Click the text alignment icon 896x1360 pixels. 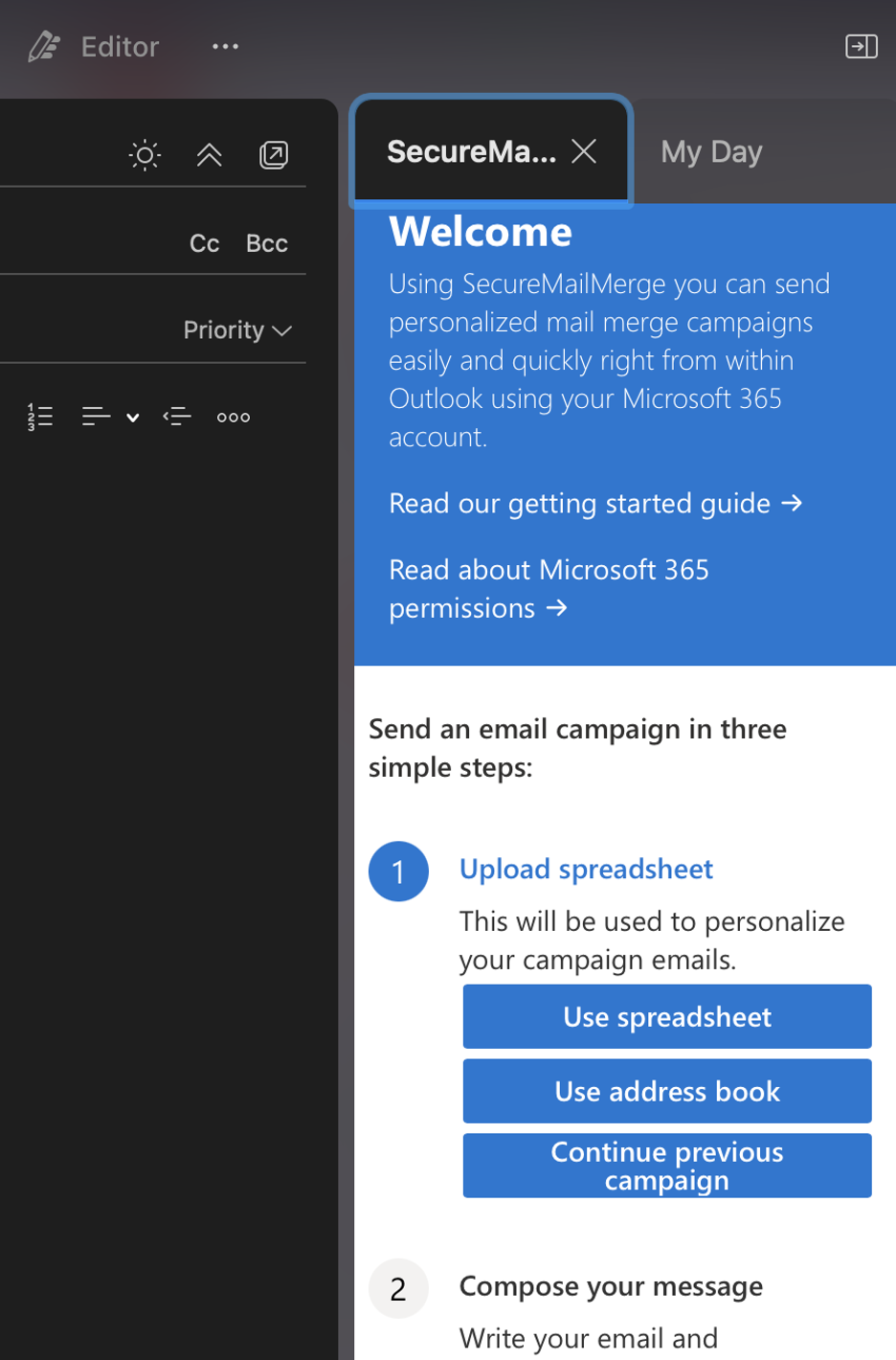97,417
